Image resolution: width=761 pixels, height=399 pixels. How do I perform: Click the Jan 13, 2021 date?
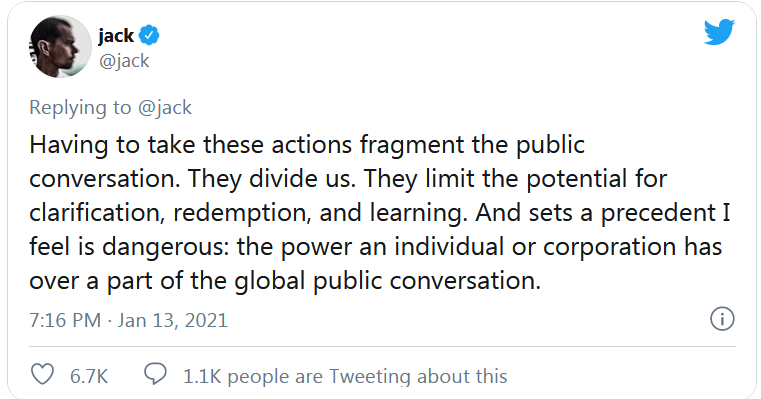172,320
